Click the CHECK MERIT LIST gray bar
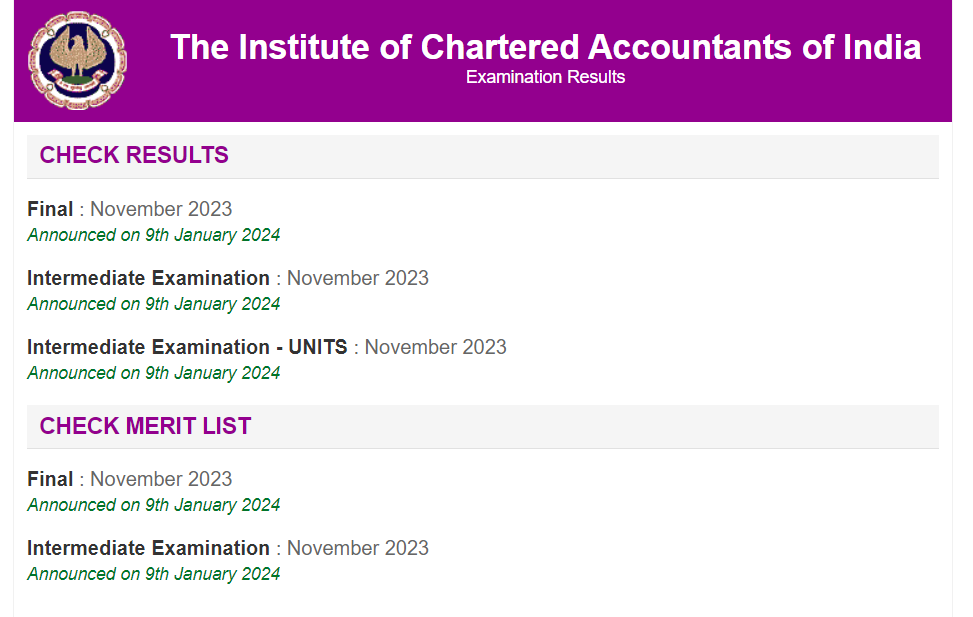Image resolution: width=973 pixels, height=617 pixels. tap(482, 426)
